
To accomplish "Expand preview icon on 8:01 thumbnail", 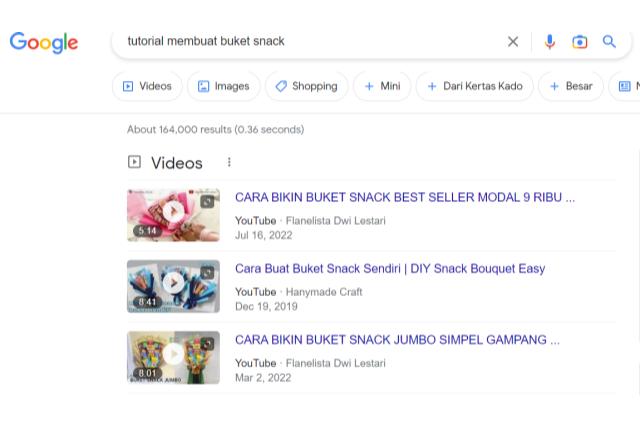I will point(207,344).
